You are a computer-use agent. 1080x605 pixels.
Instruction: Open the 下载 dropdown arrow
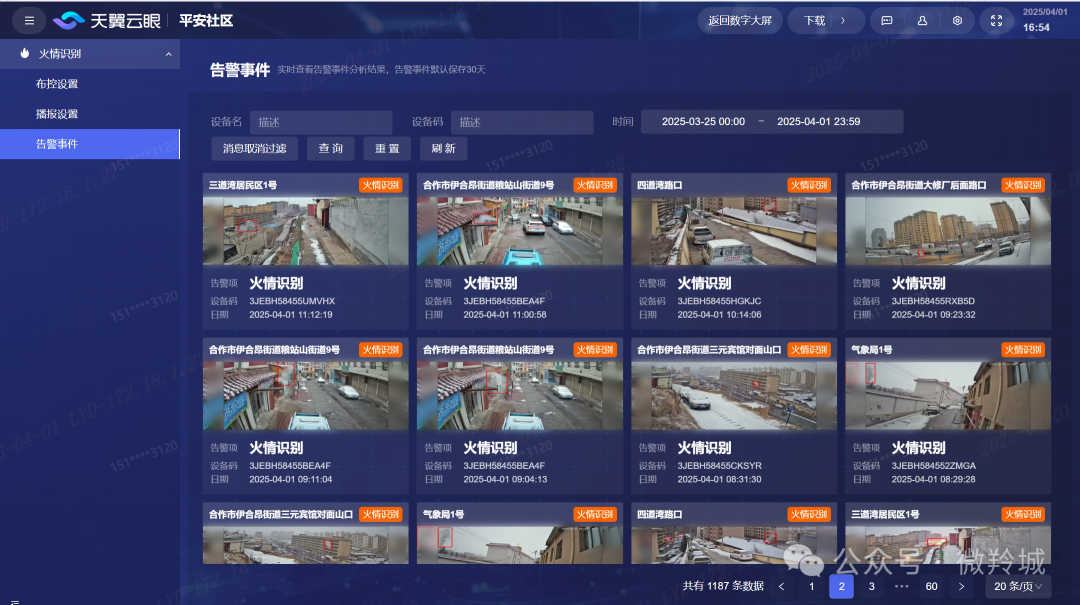click(842, 21)
